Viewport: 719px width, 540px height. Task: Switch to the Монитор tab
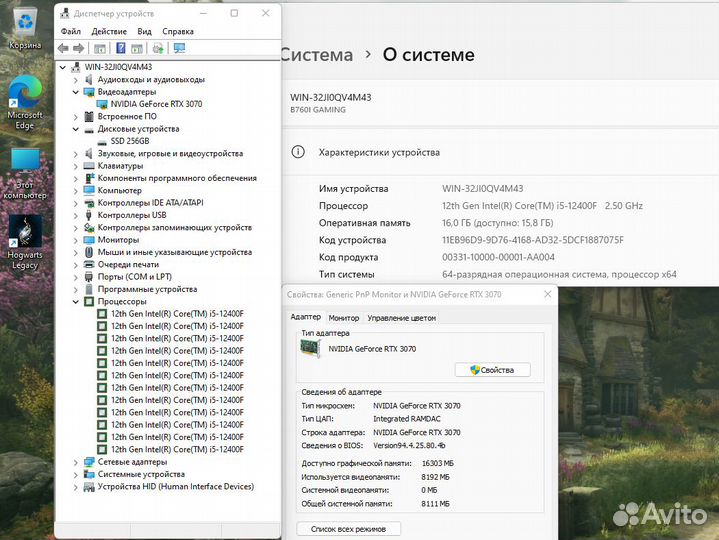[x=344, y=318]
